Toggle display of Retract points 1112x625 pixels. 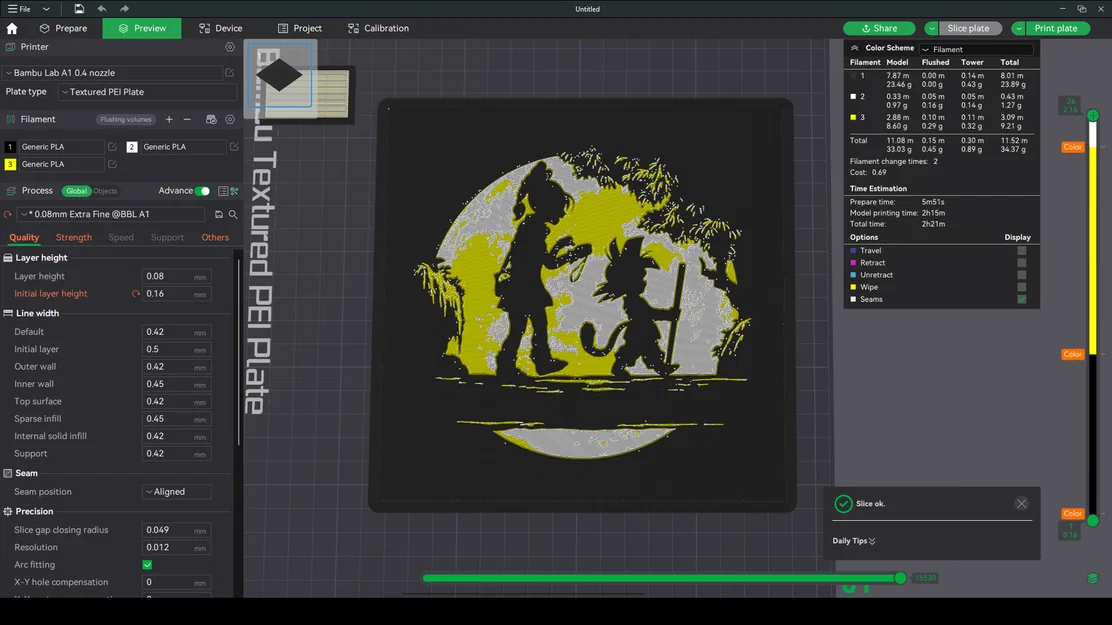pyautogui.click(x=1021, y=262)
